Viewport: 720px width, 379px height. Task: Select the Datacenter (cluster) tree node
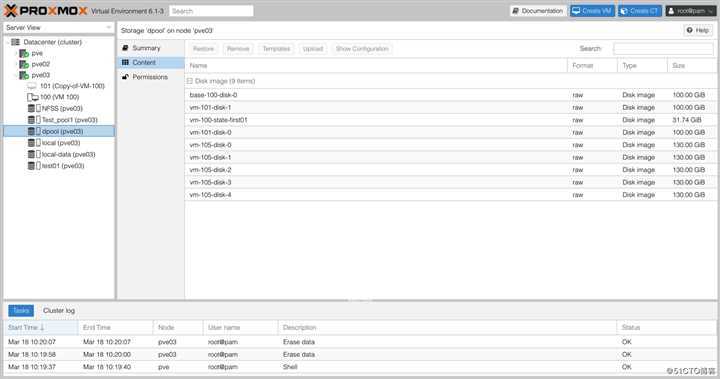click(52, 42)
